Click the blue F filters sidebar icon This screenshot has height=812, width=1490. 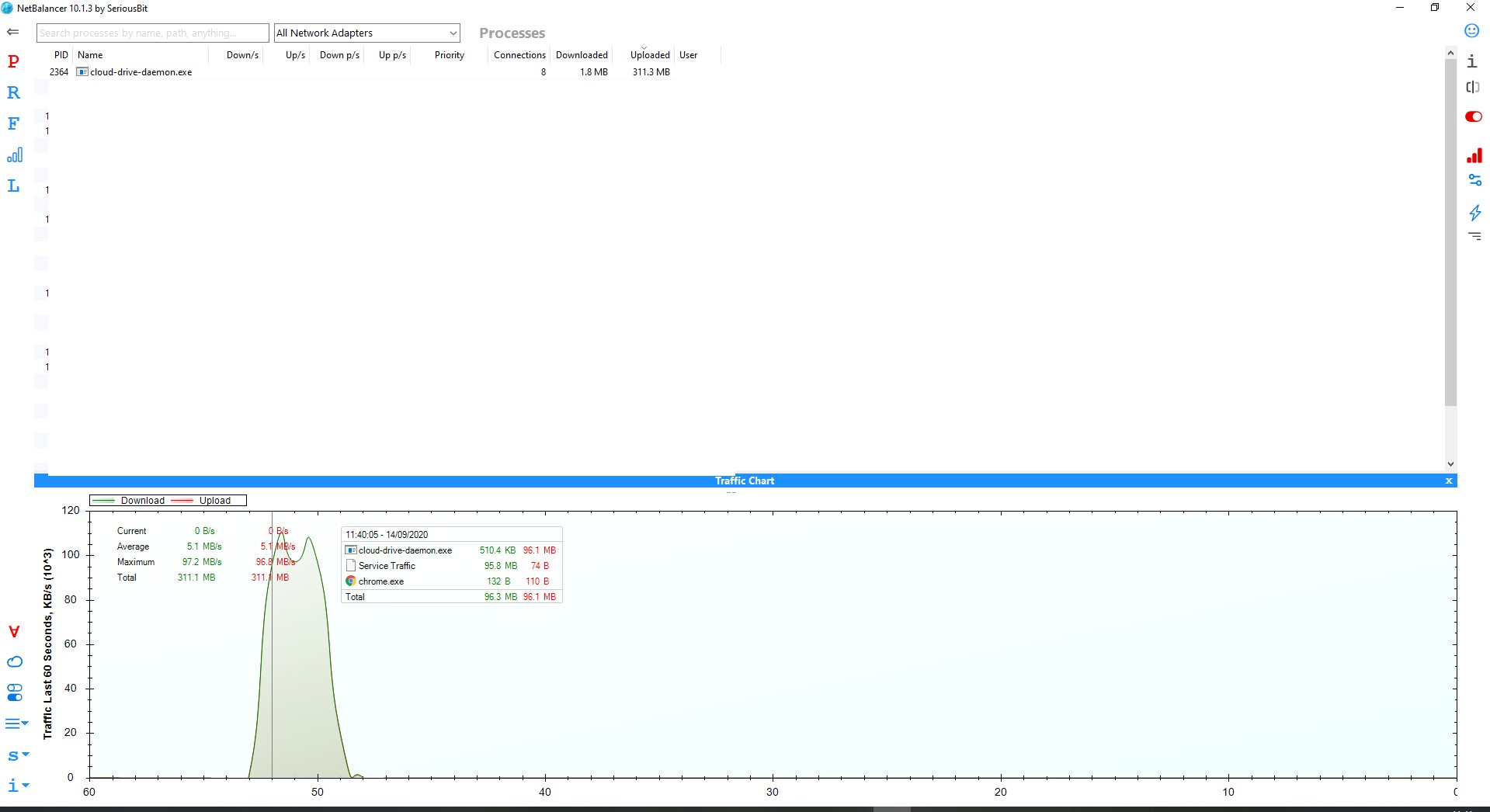pyautogui.click(x=13, y=123)
